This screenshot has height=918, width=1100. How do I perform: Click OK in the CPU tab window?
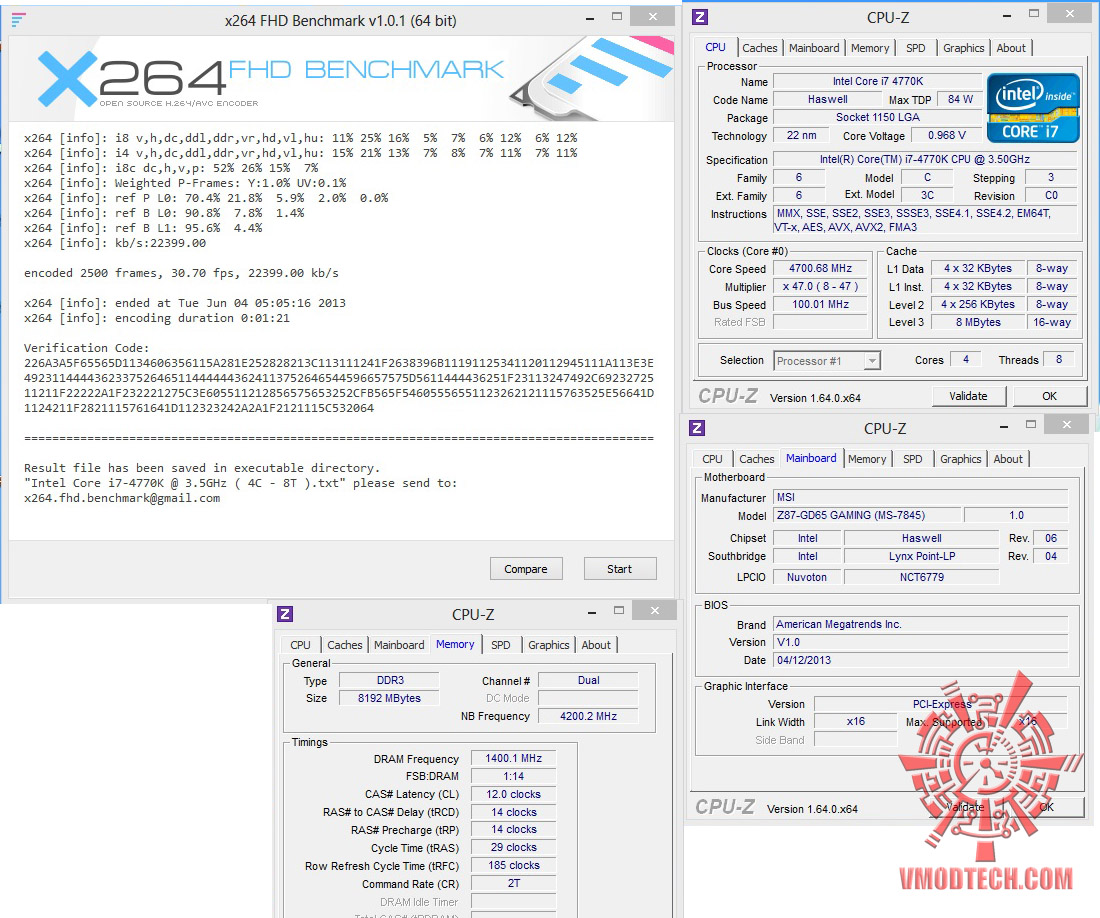click(1049, 396)
